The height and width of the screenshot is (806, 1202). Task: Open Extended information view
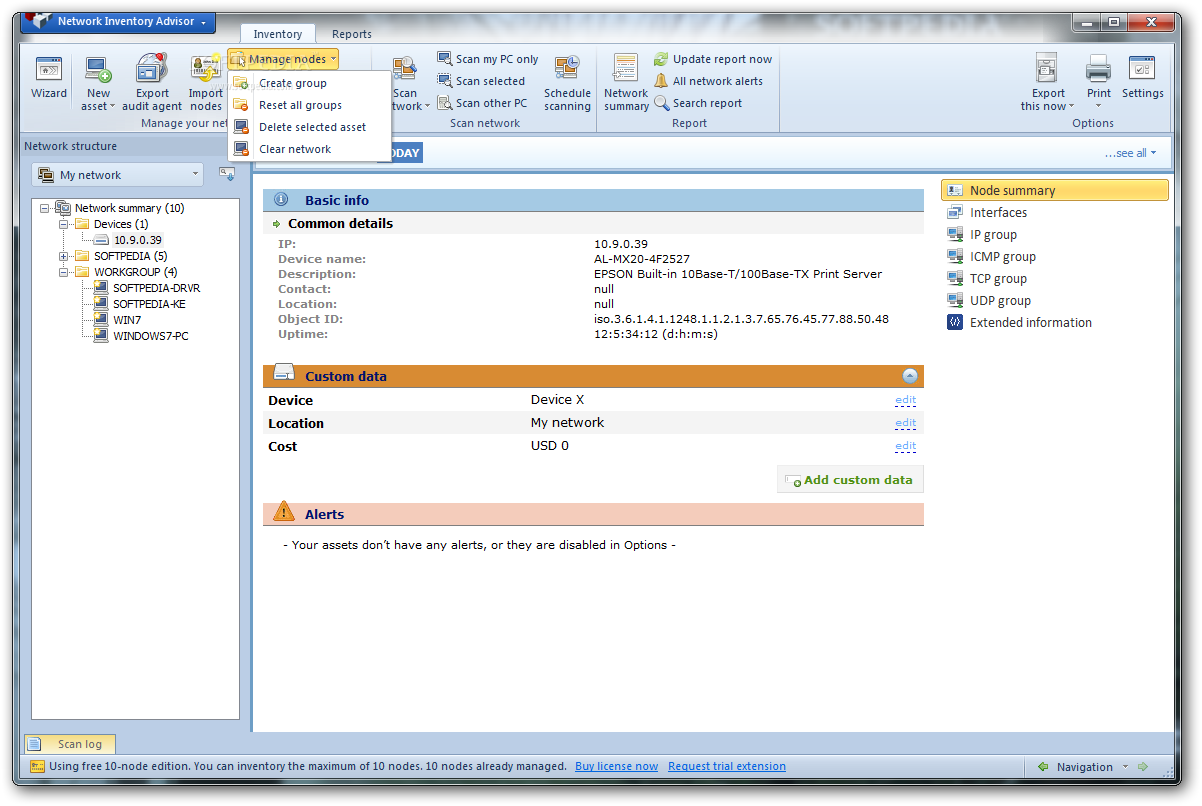click(1031, 322)
